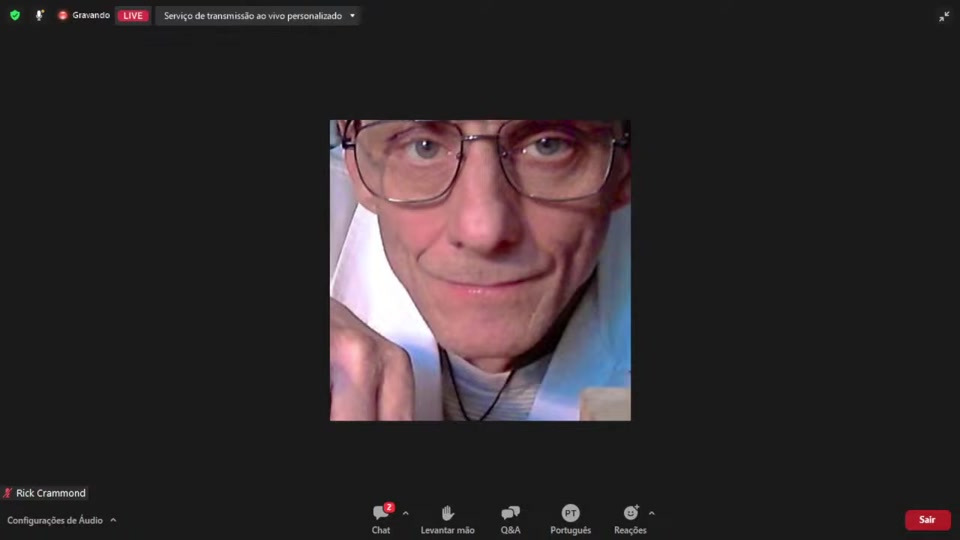
Task: Expand the chat options arrow
Action: 405,513
